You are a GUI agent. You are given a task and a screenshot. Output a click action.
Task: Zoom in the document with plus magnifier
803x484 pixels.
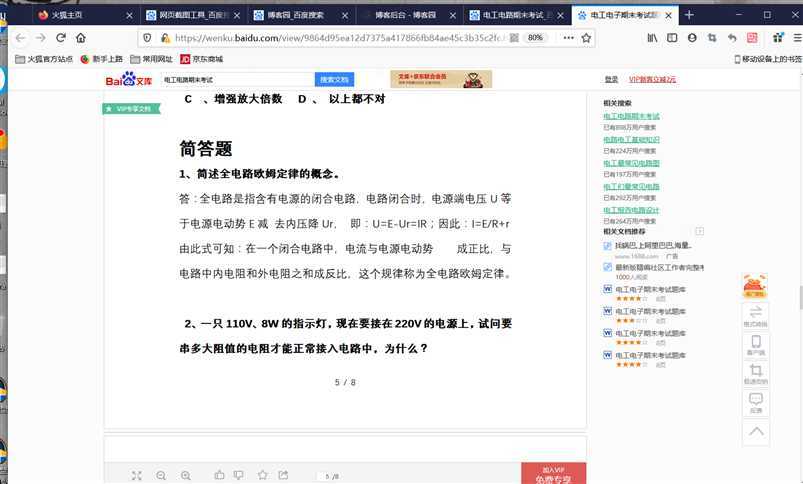coord(185,475)
